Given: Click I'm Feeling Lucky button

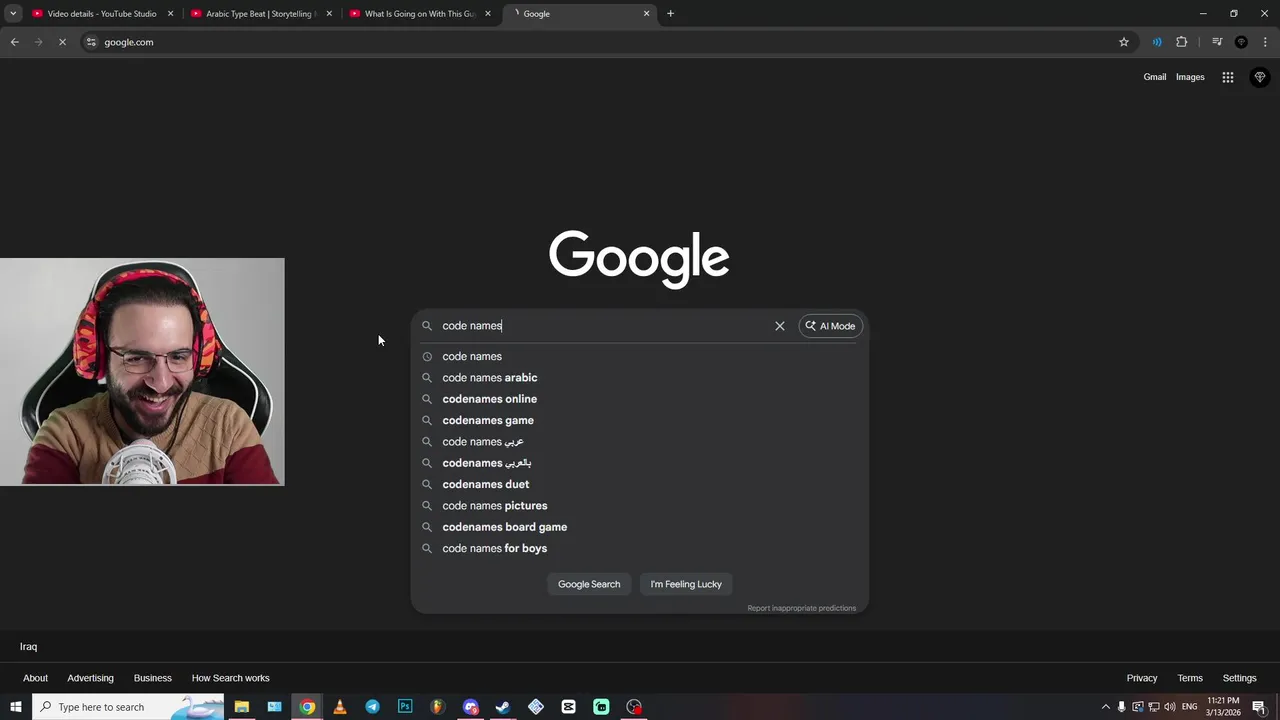Looking at the screenshot, I should click(686, 584).
